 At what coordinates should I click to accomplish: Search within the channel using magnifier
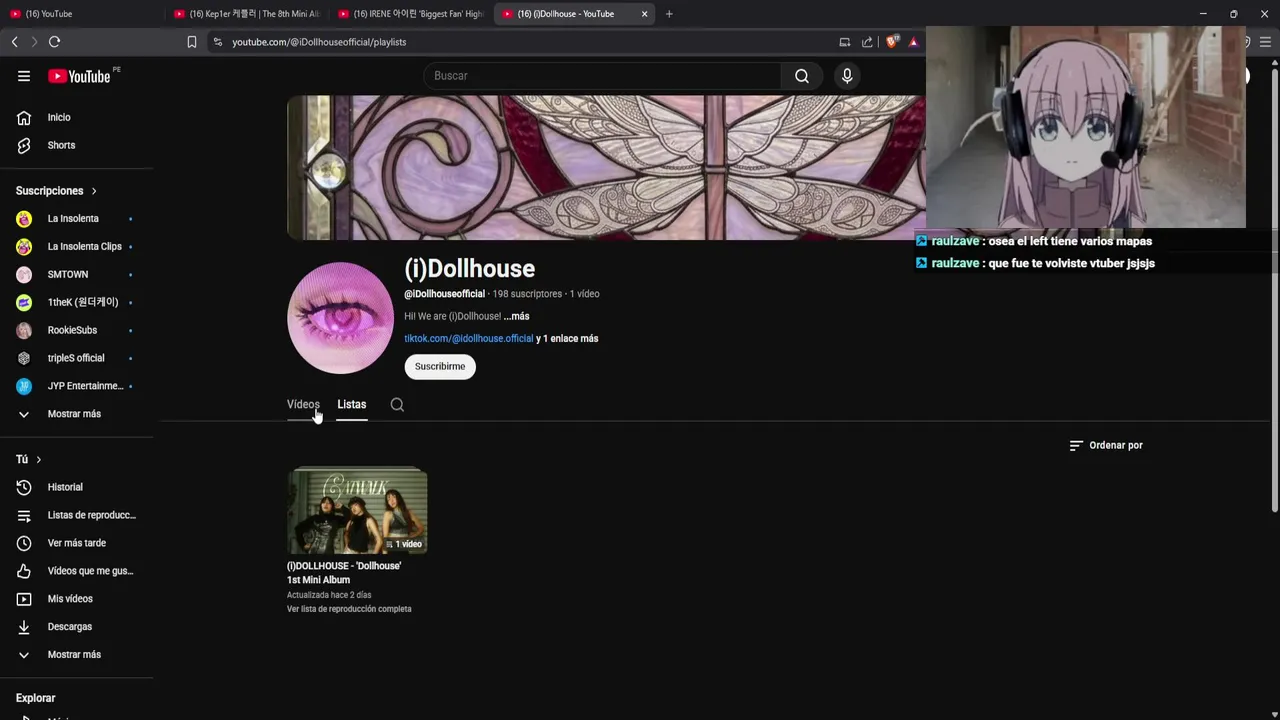397,405
